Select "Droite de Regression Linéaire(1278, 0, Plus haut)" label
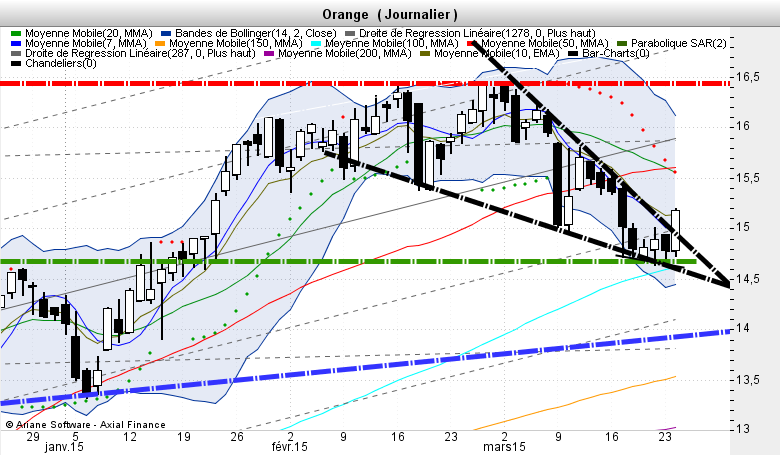 (478, 33)
